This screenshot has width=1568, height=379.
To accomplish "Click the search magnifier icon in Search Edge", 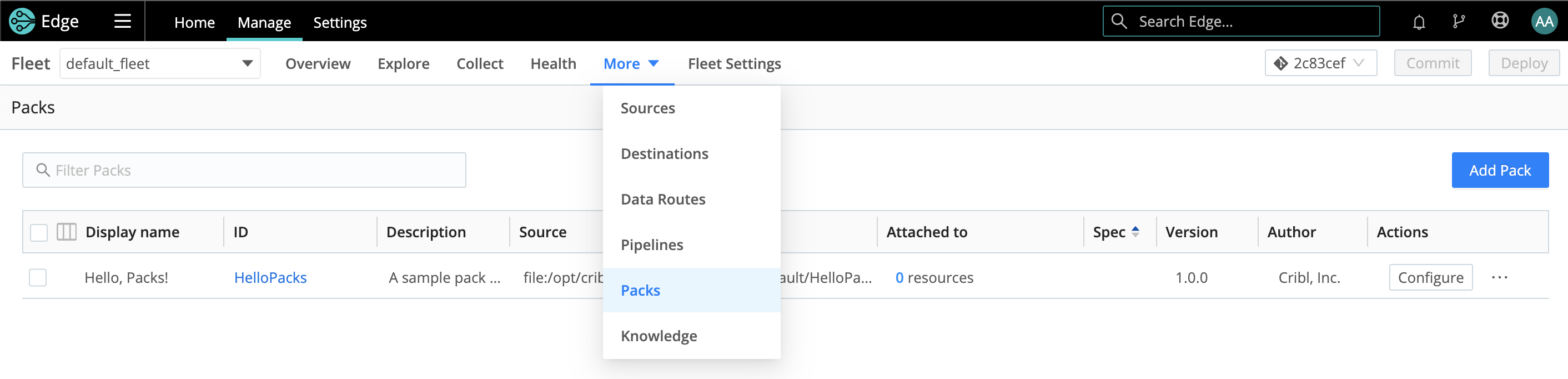I will coord(1119,21).
